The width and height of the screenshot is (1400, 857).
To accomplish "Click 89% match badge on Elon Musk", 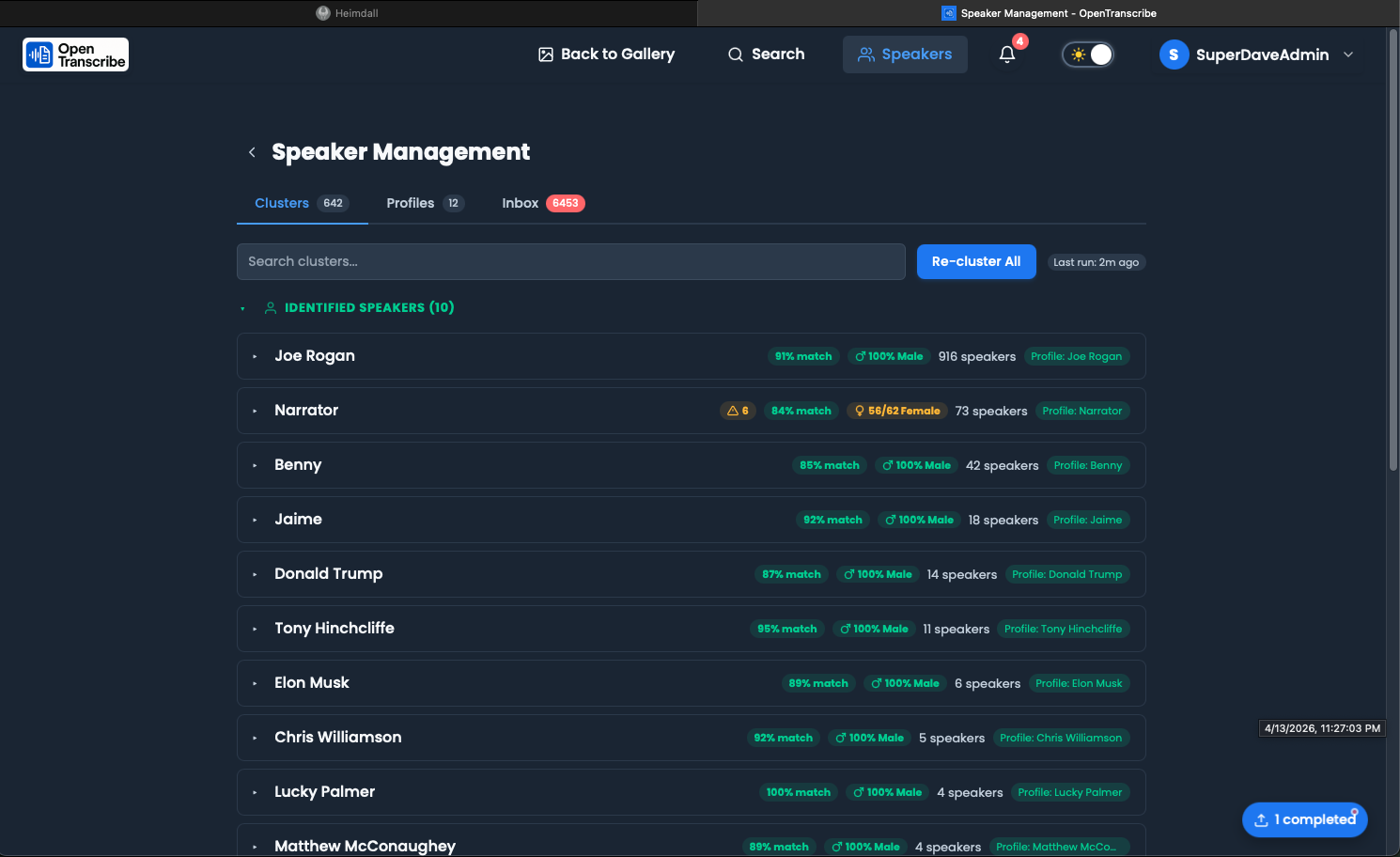I will [x=818, y=683].
